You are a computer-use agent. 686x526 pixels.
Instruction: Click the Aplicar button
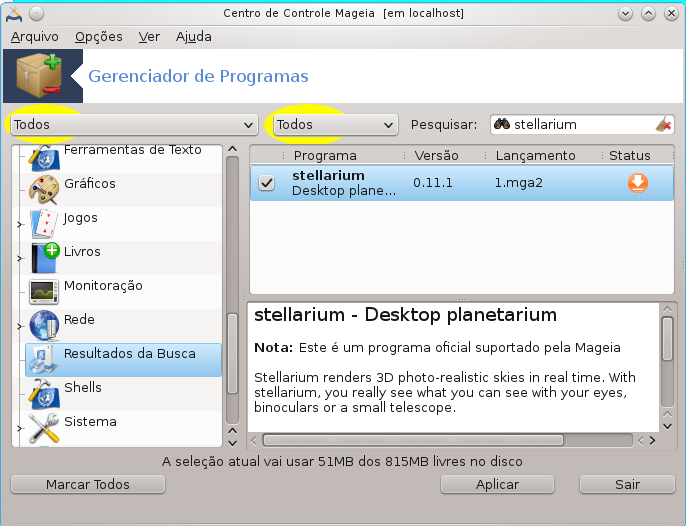(x=497, y=484)
